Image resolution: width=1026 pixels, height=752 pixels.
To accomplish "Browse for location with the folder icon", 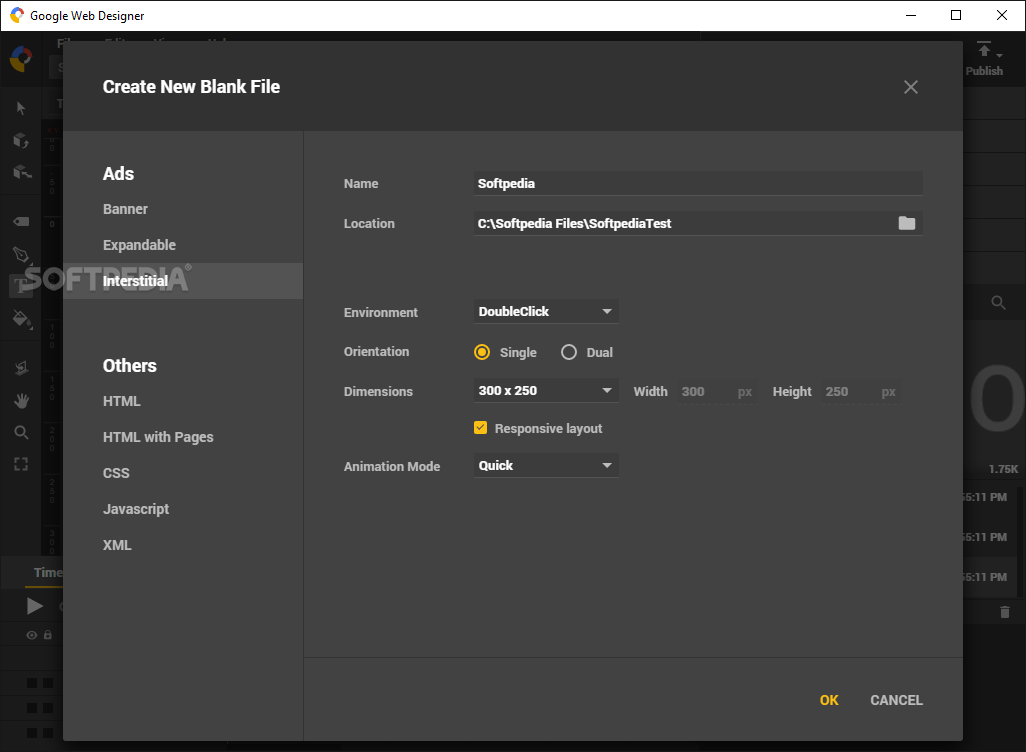I will click(906, 223).
